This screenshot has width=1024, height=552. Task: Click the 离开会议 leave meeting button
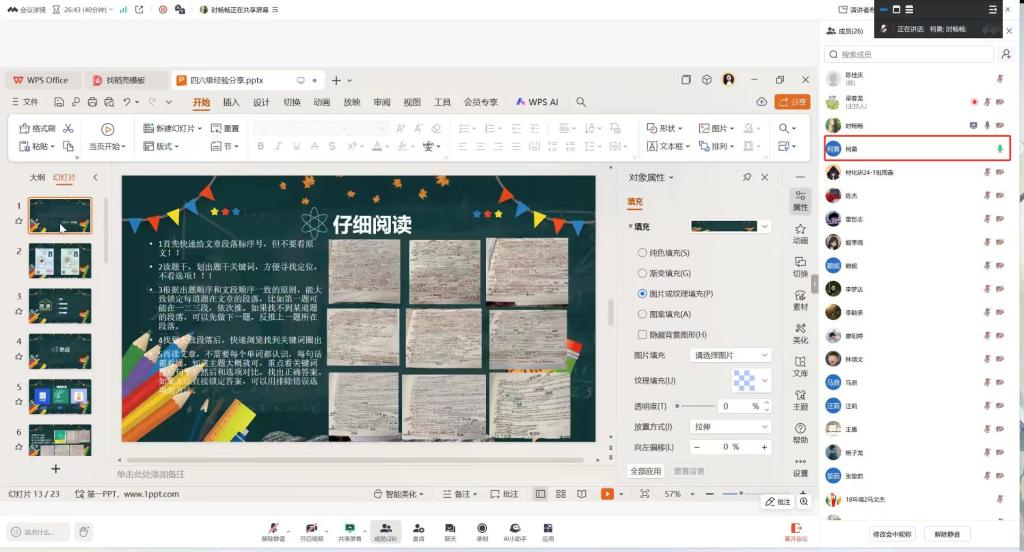pyautogui.click(x=796, y=530)
